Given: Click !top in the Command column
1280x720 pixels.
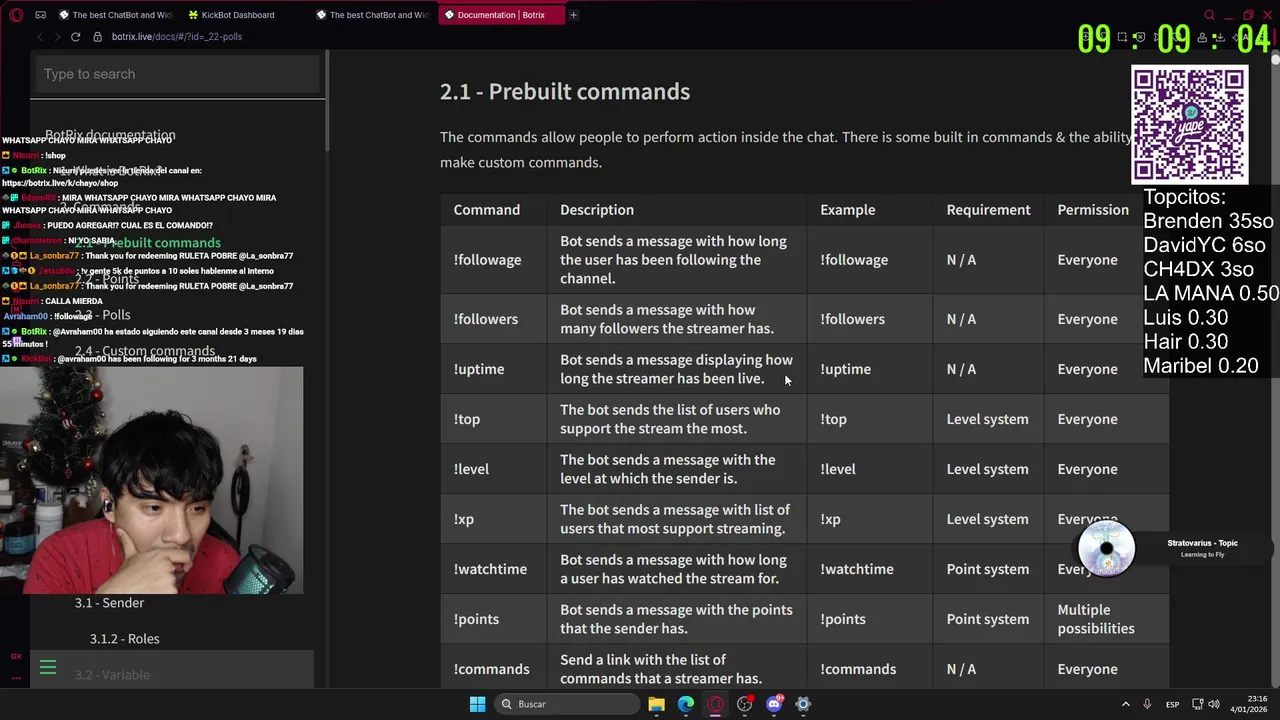Looking at the screenshot, I should point(467,419).
